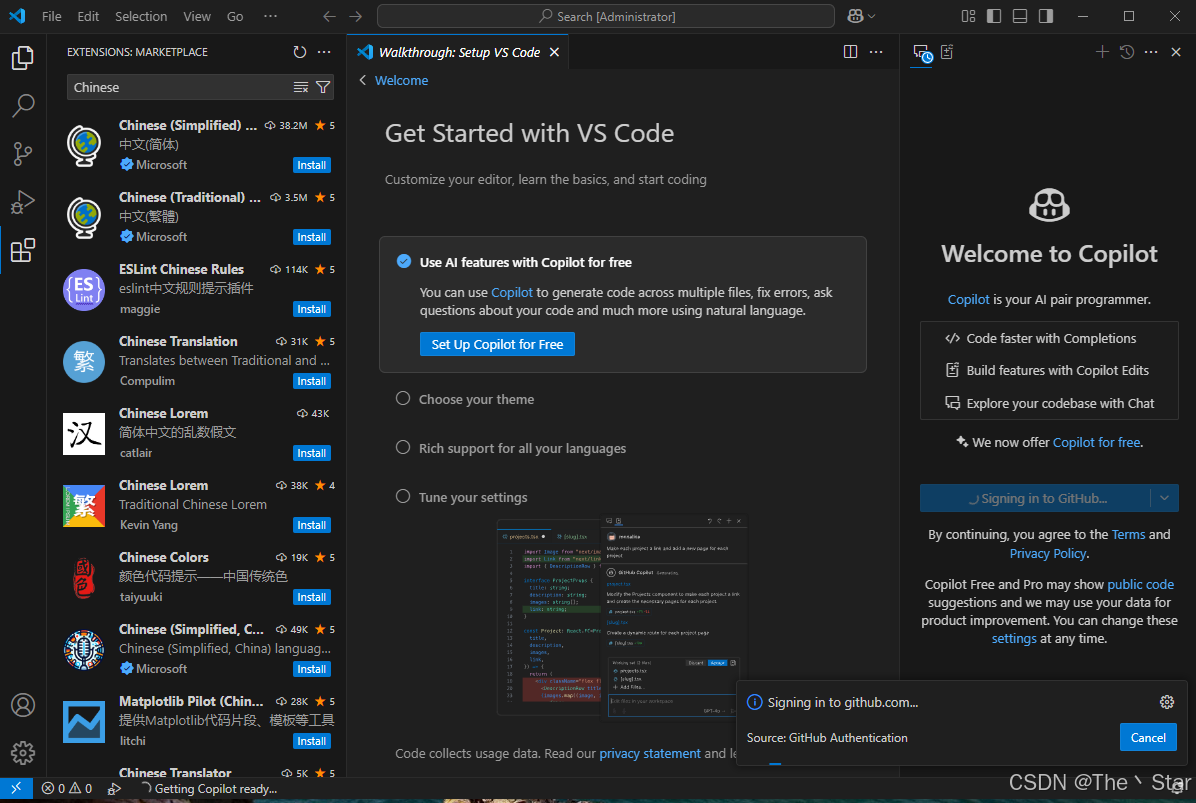Open editor More Actions ellipsis
Viewport: 1196px width, 803px height.
876,52
